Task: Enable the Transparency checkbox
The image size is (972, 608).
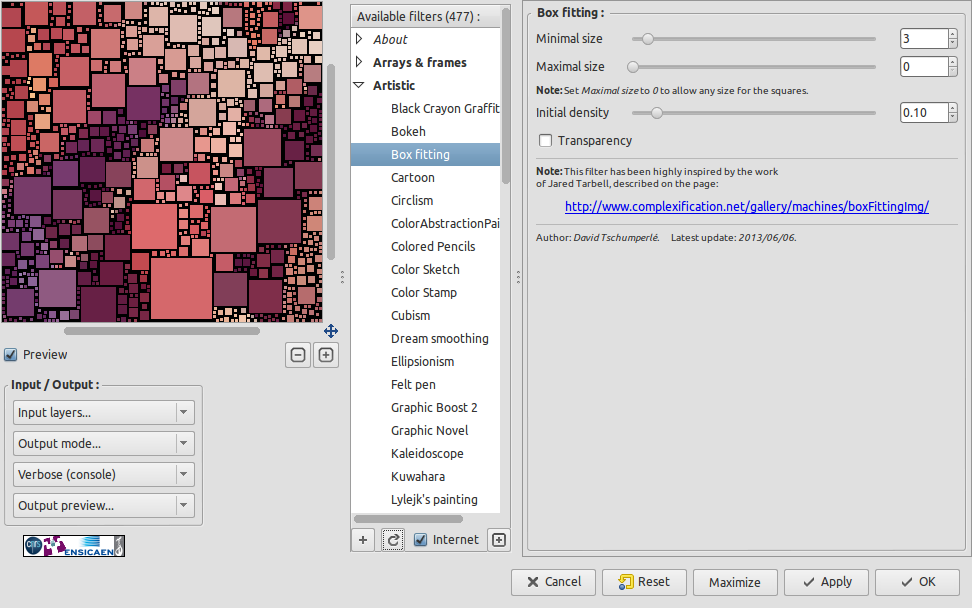Action: tap(546, 141)
